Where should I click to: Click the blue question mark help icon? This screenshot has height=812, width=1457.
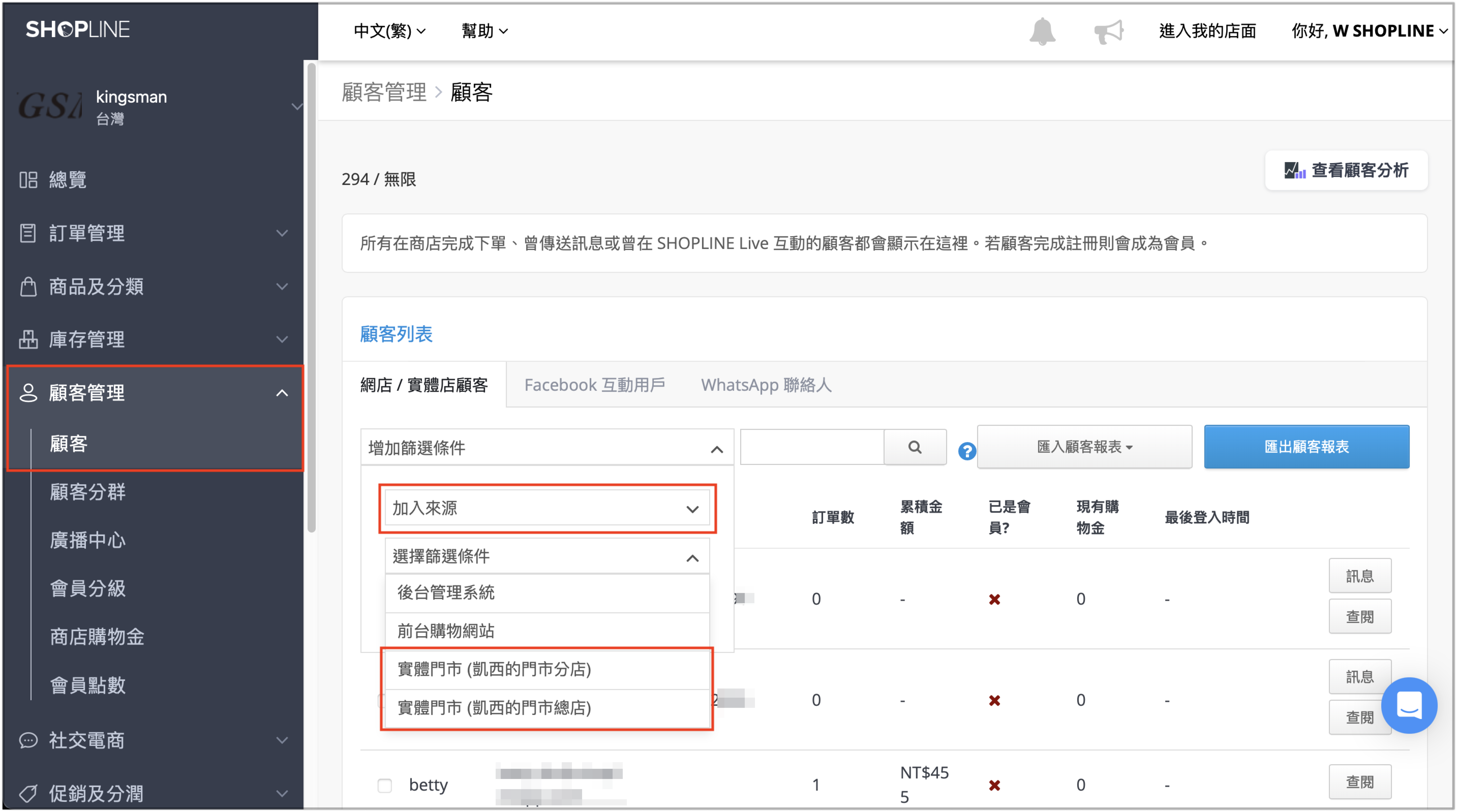point(967,451)
